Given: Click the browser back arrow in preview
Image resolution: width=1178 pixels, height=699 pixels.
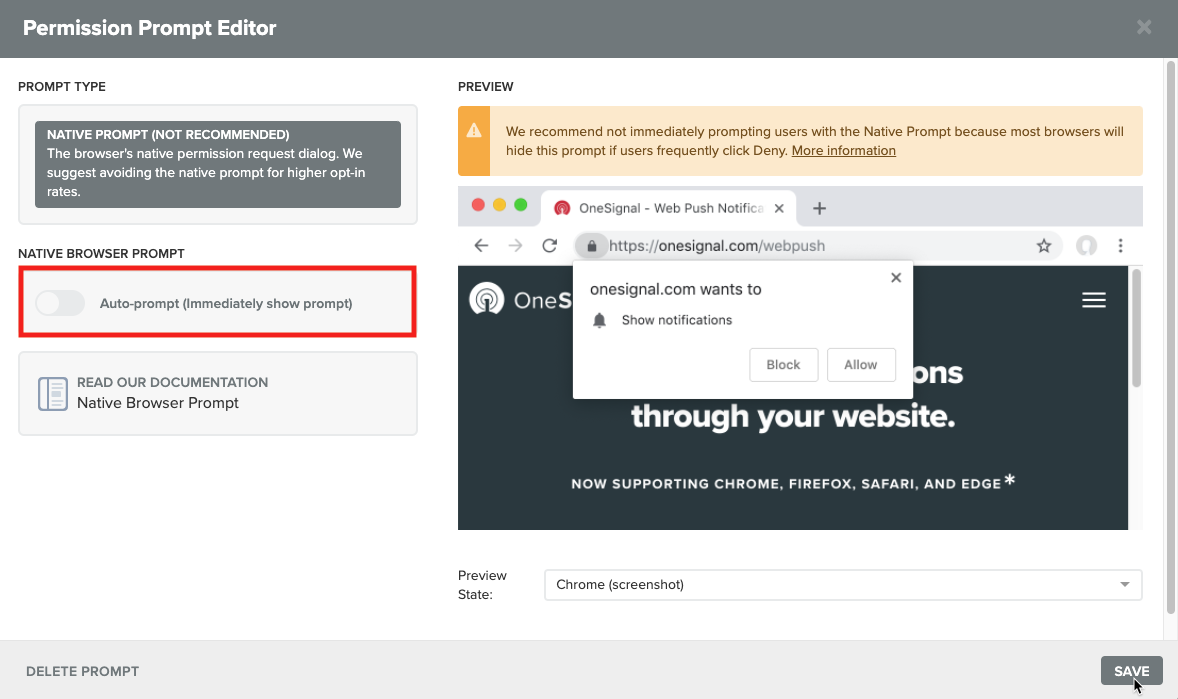Looking at the screenshot, I should [481, 246].
